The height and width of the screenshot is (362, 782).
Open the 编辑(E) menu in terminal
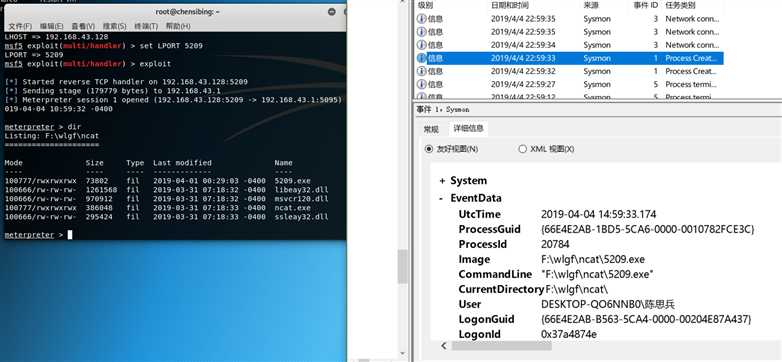coord(51,26)
